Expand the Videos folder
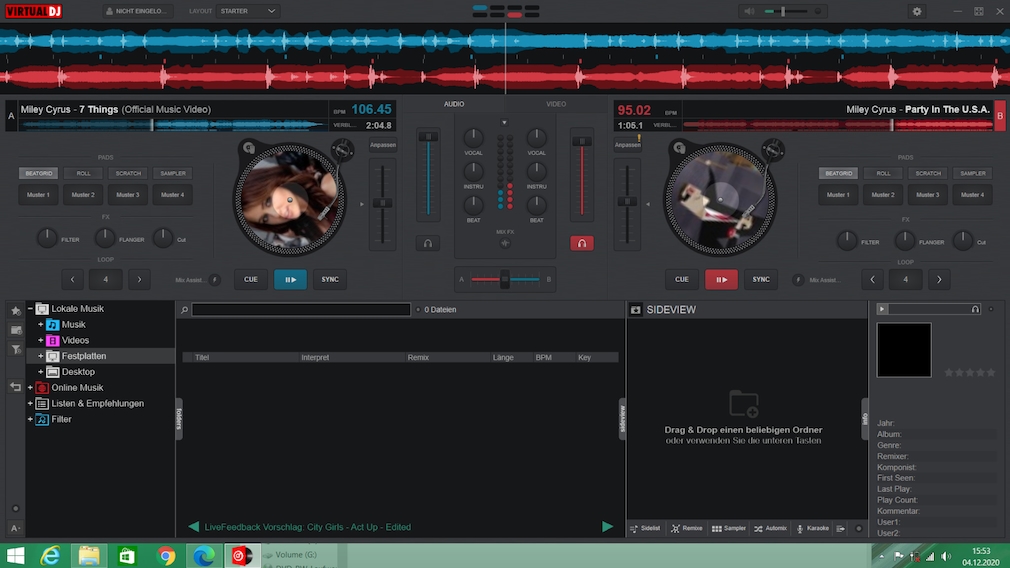The image size is (1010, 568). point(41,340)
